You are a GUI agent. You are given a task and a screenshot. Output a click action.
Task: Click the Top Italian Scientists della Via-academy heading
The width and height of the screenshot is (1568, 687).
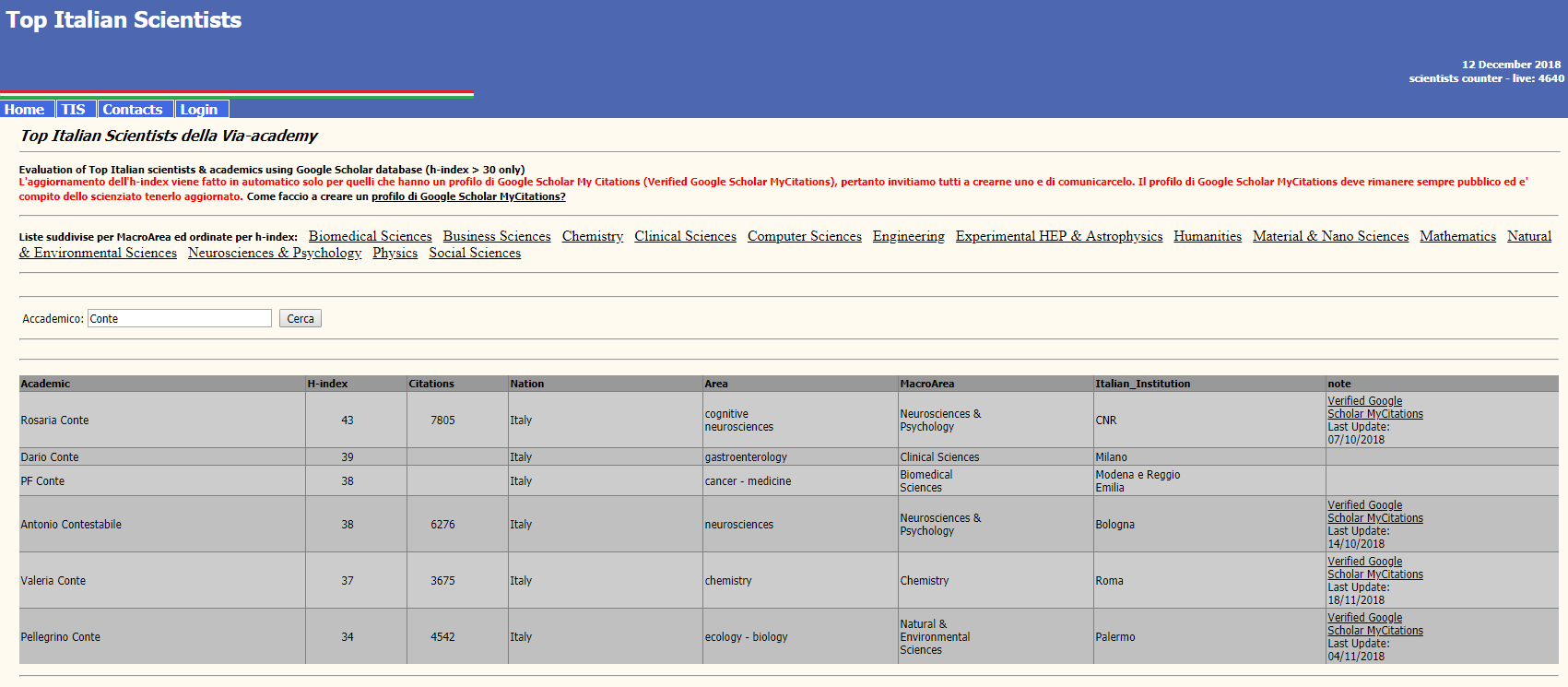tap(169, 136)
